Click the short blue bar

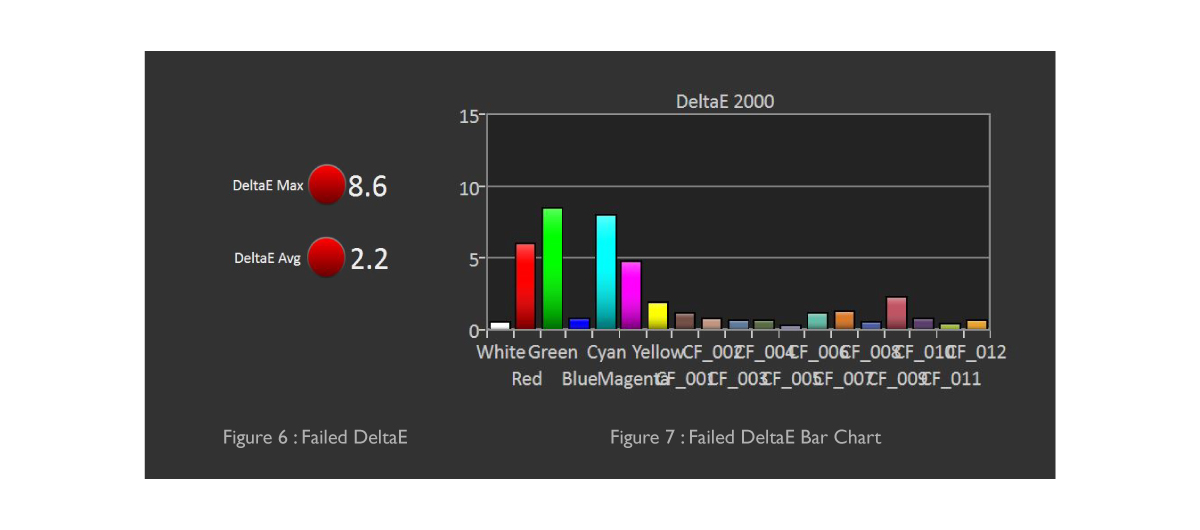tap(578, 323)
